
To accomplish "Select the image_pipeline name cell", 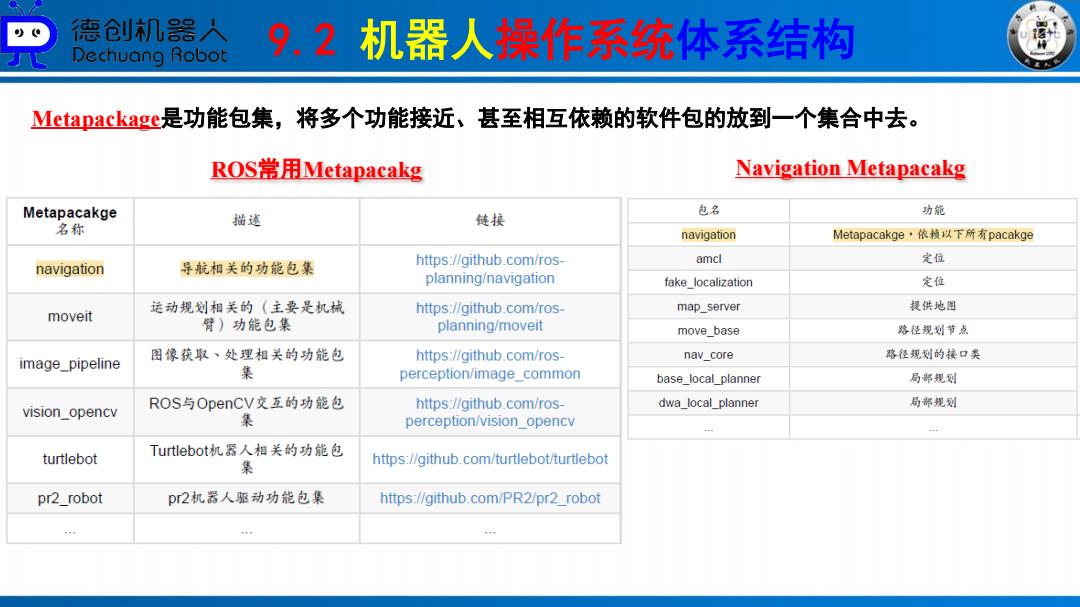I will click(x=70, y=364).
